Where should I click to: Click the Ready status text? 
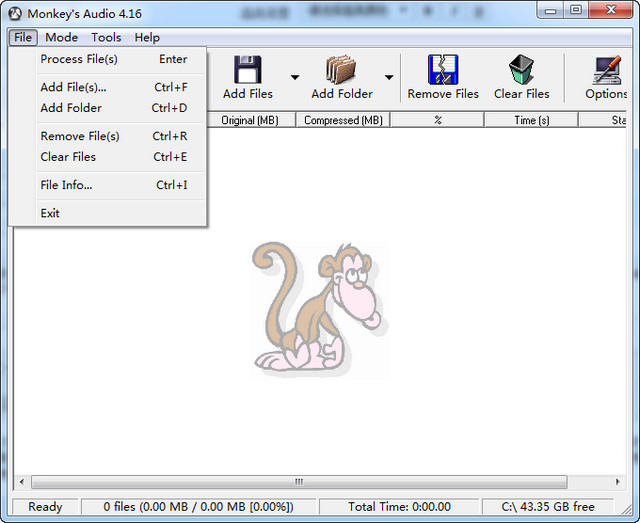(45, 507)
